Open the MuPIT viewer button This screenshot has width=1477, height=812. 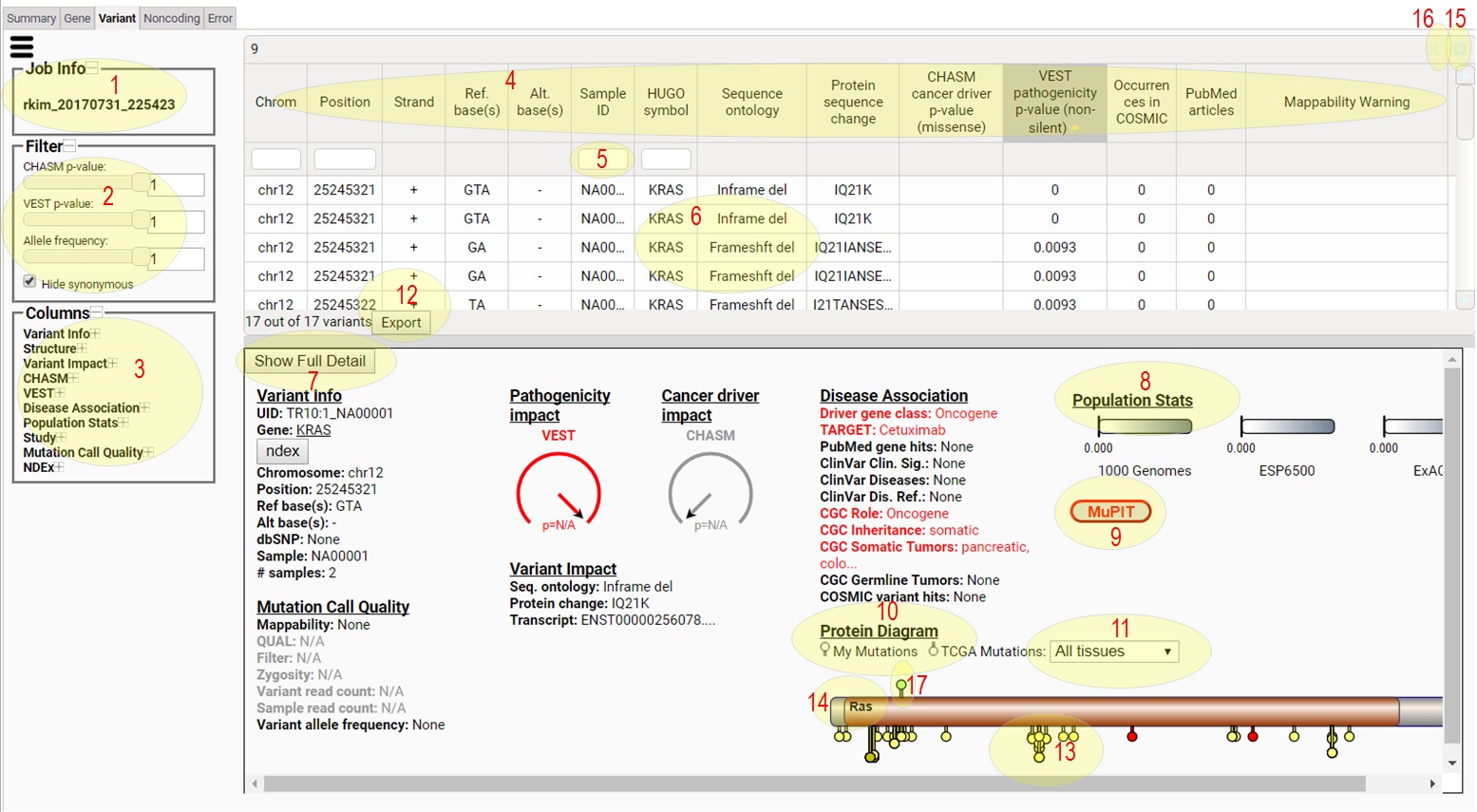point(1110,512)
